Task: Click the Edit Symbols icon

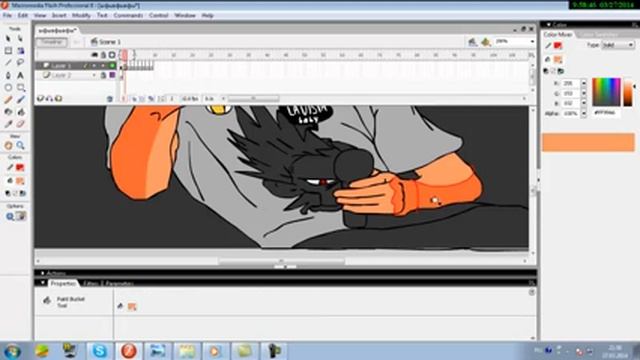Action: 486,42
